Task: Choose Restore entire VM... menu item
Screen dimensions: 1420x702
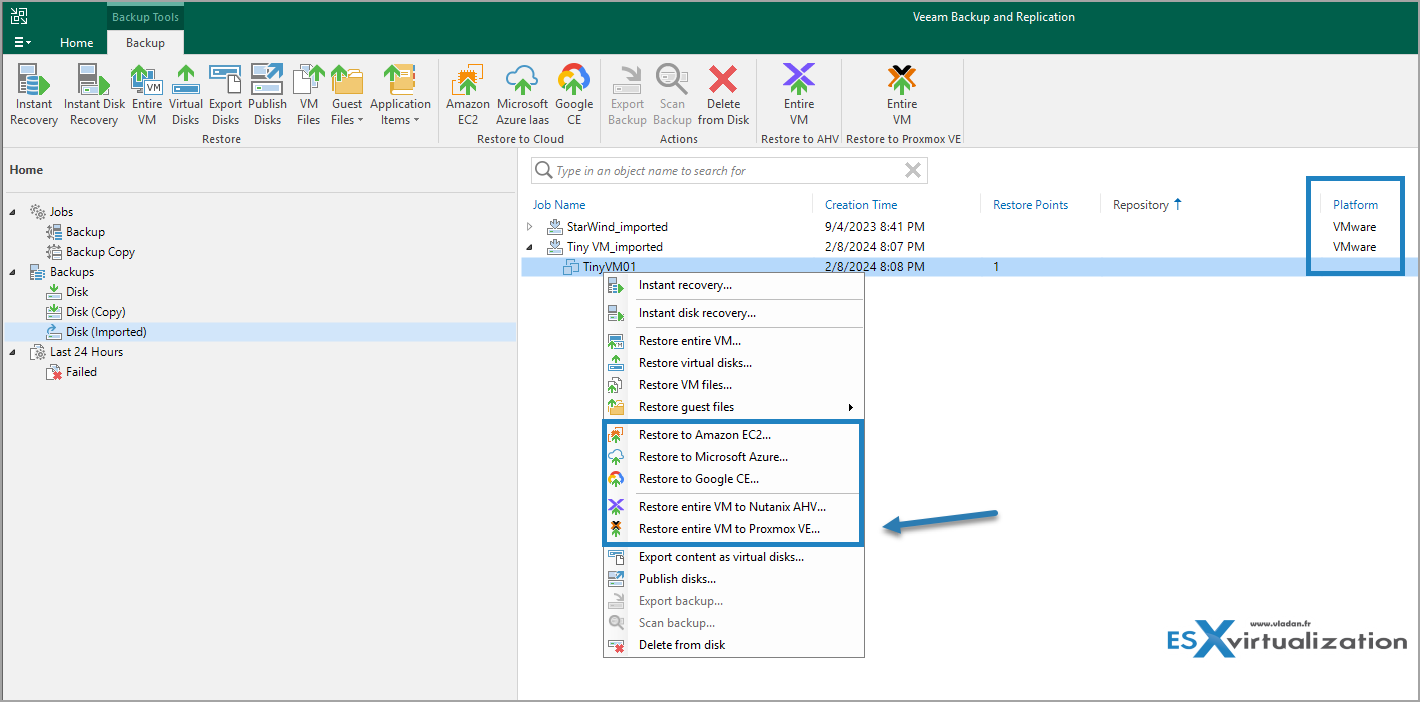Action: pyautogui.click(x=734, y=341)
